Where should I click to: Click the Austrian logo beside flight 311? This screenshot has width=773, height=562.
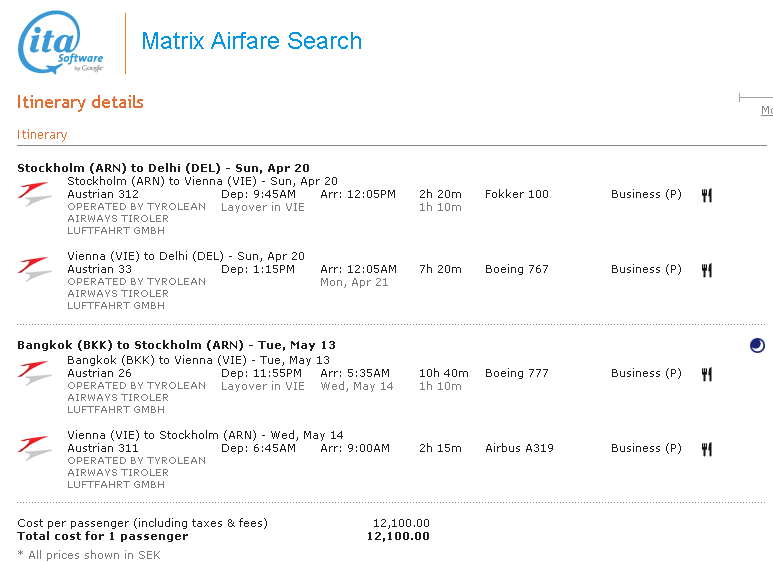click(x=35, y=448)
